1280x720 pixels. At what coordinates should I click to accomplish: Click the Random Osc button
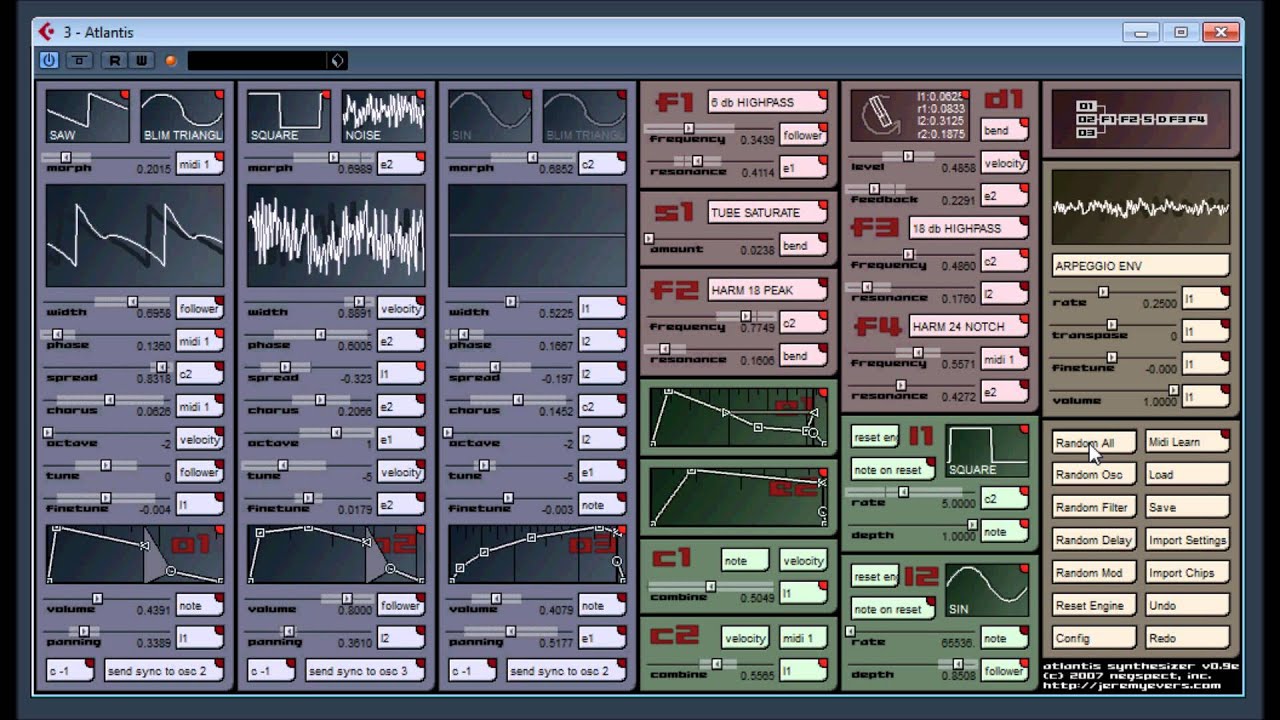[x=1094, y=475]
